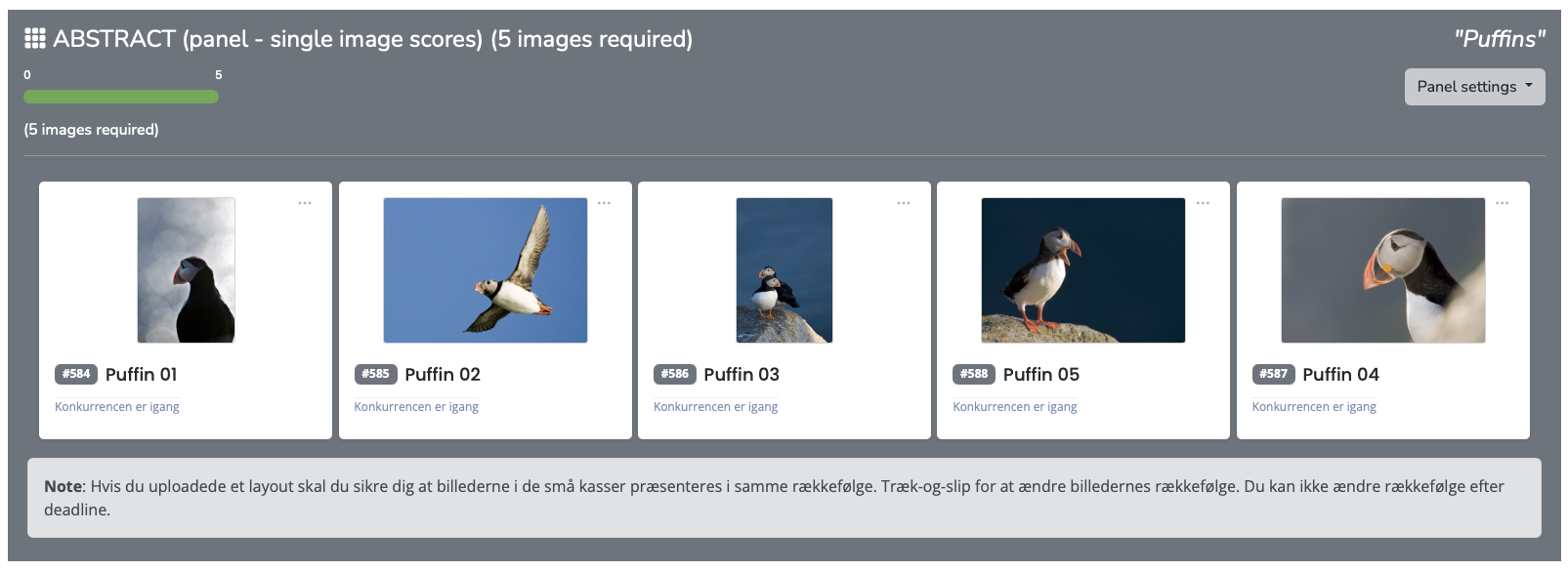This screenshot has width=1568, height=572.
Task: Open three-dot menu on Puffin 02 card
Action: 604,203
